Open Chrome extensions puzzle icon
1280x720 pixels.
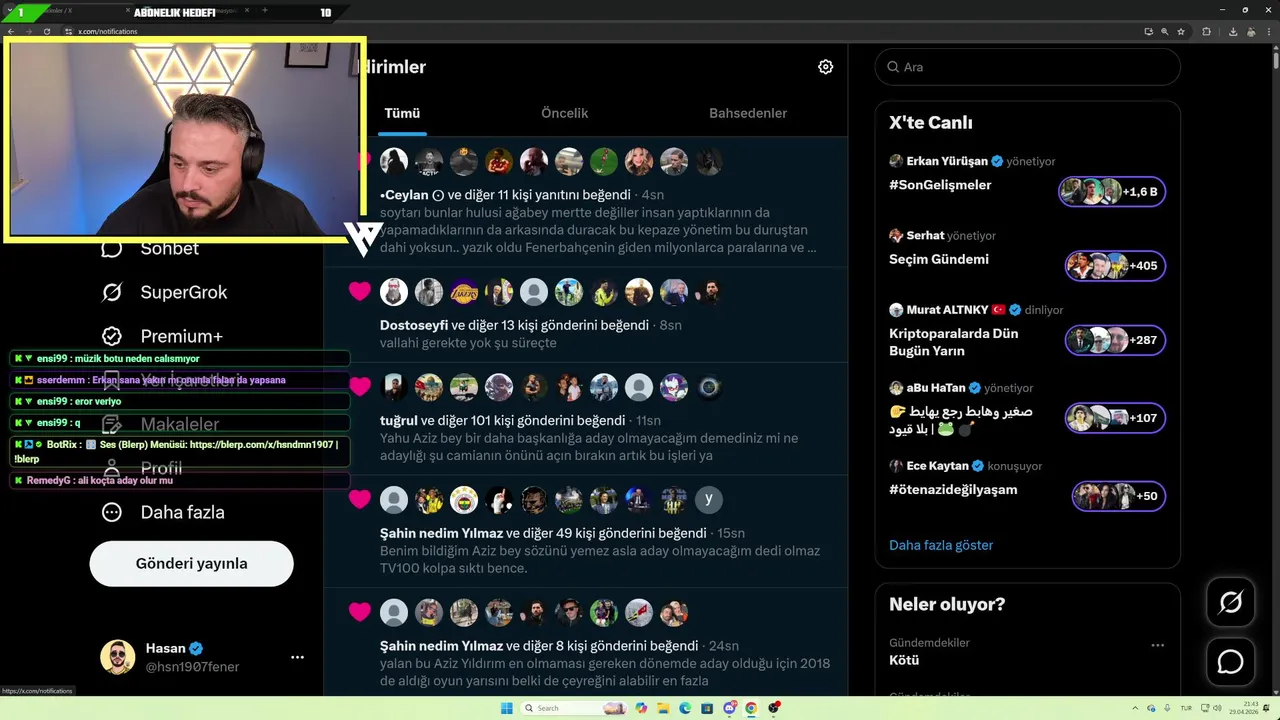pos(1206,32)
